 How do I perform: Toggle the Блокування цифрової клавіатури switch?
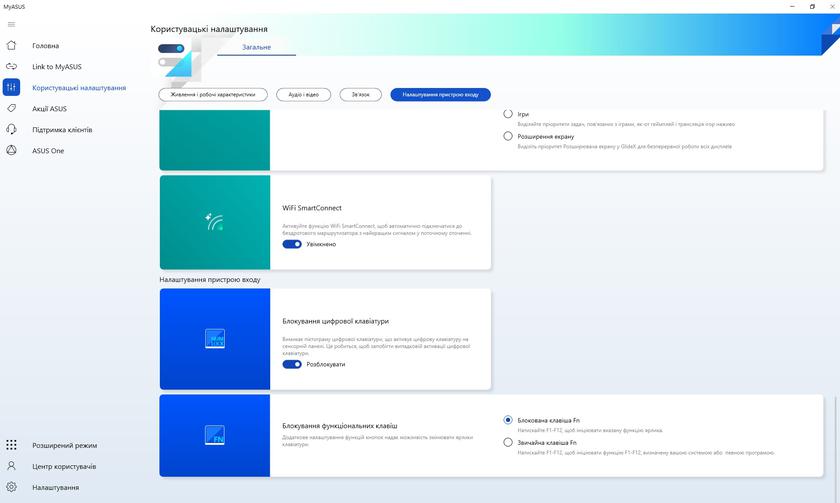[292, 364]
